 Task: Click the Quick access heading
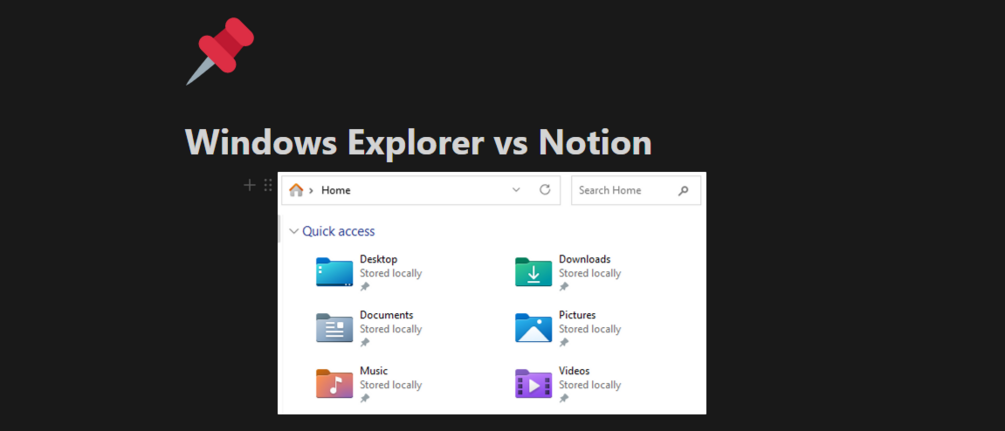click(x=338, y=232)
